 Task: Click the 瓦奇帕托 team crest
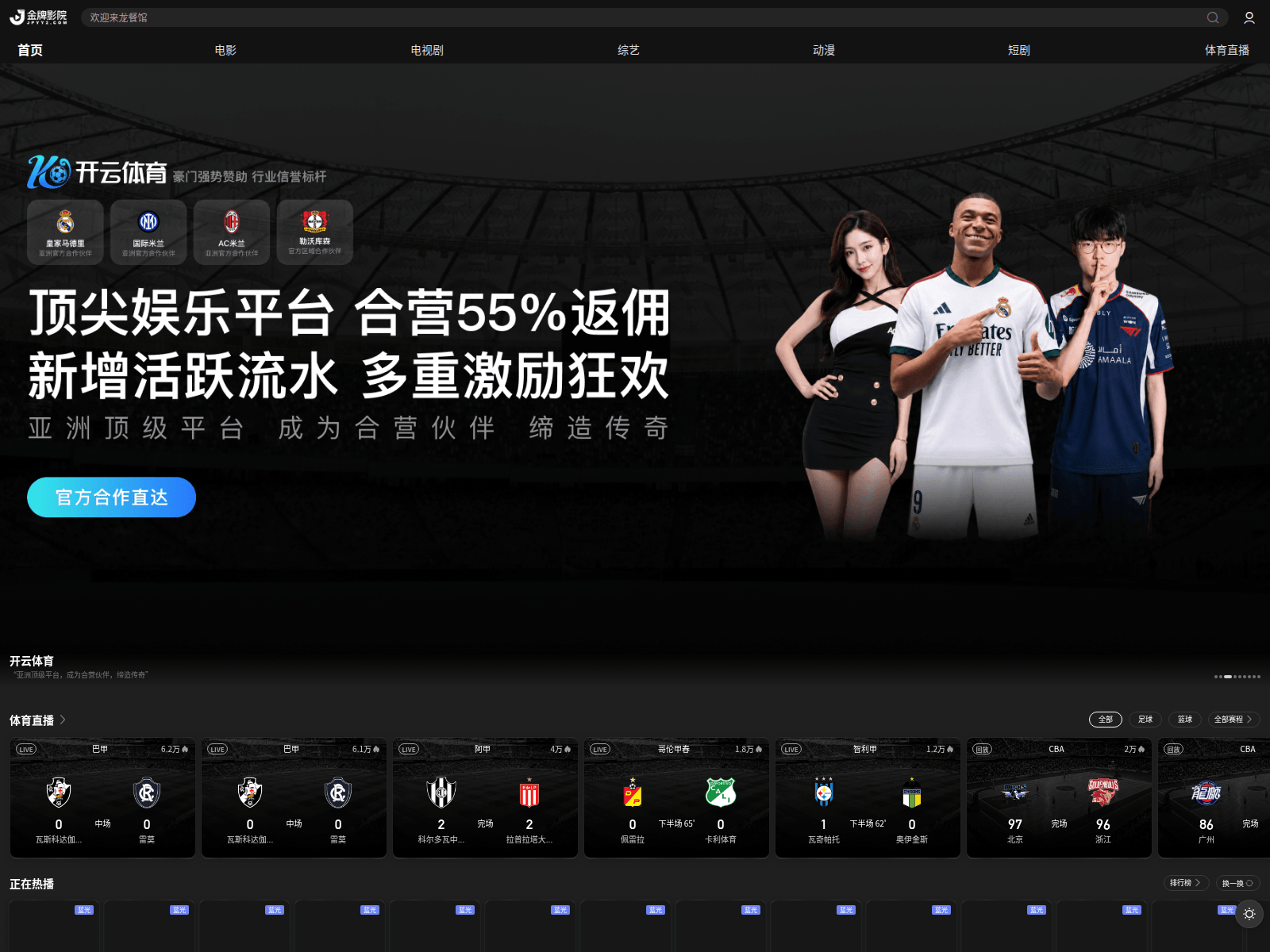tap(824, 792)
